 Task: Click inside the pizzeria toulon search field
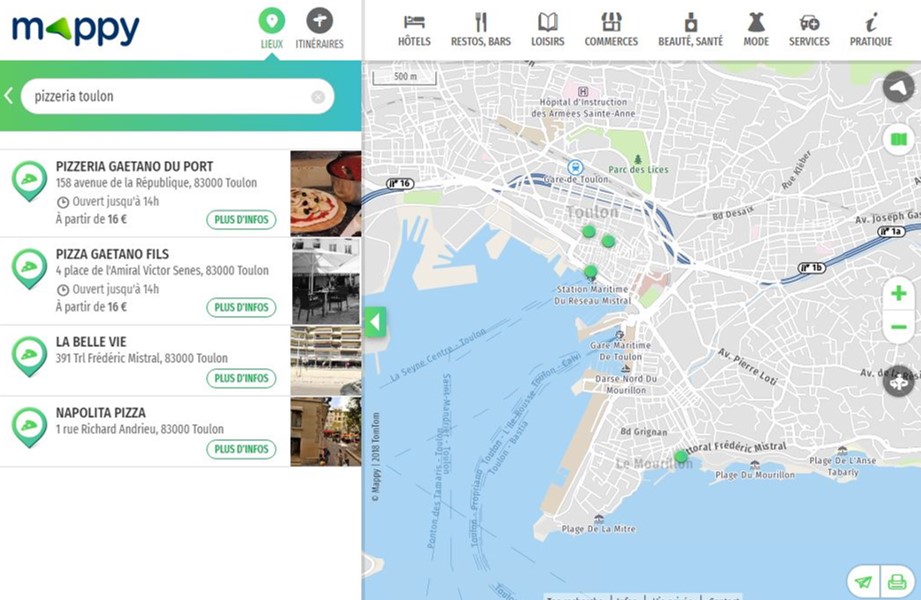coord(177,96)
